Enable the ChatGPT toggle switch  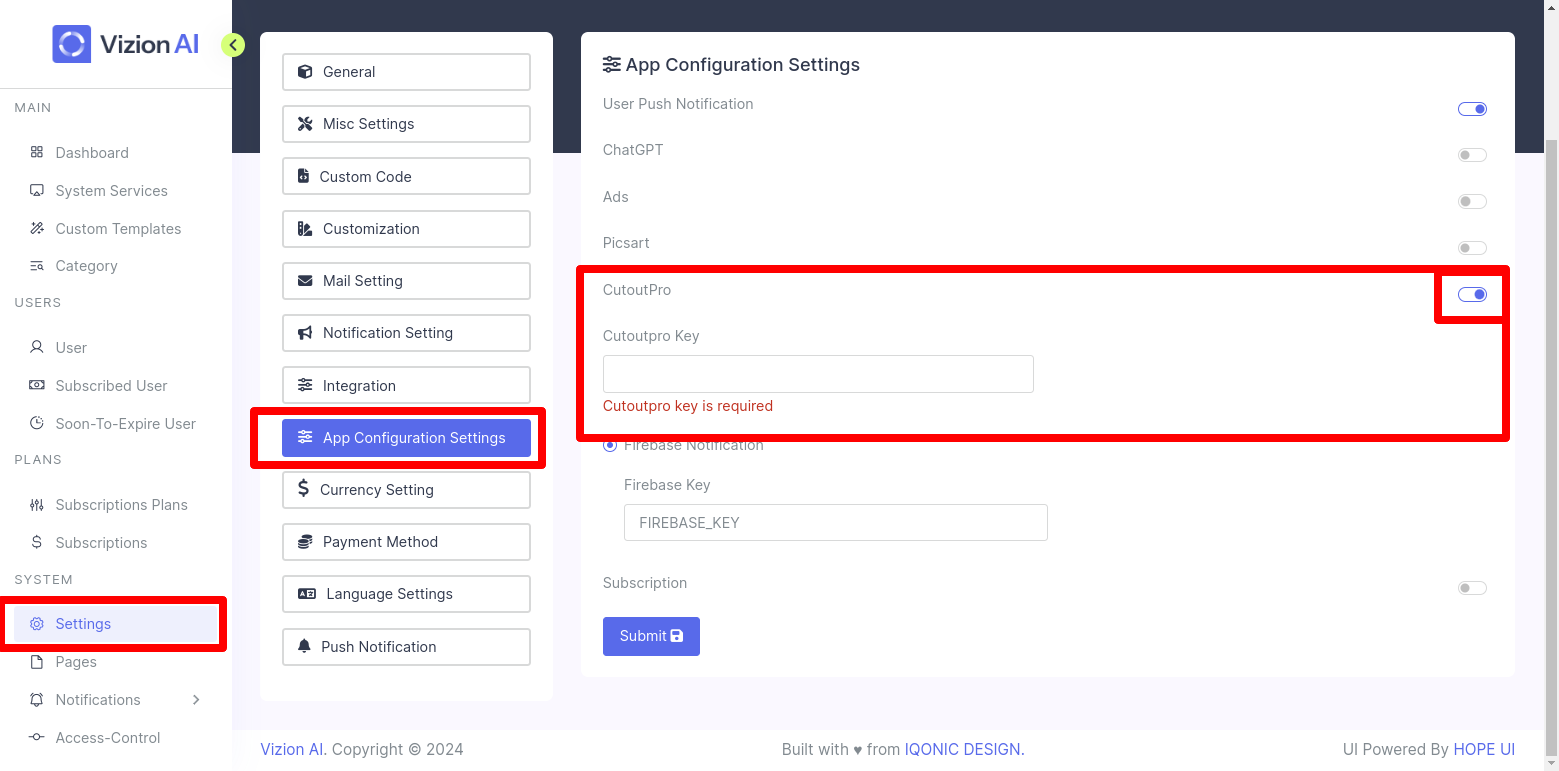(1472, 155)
